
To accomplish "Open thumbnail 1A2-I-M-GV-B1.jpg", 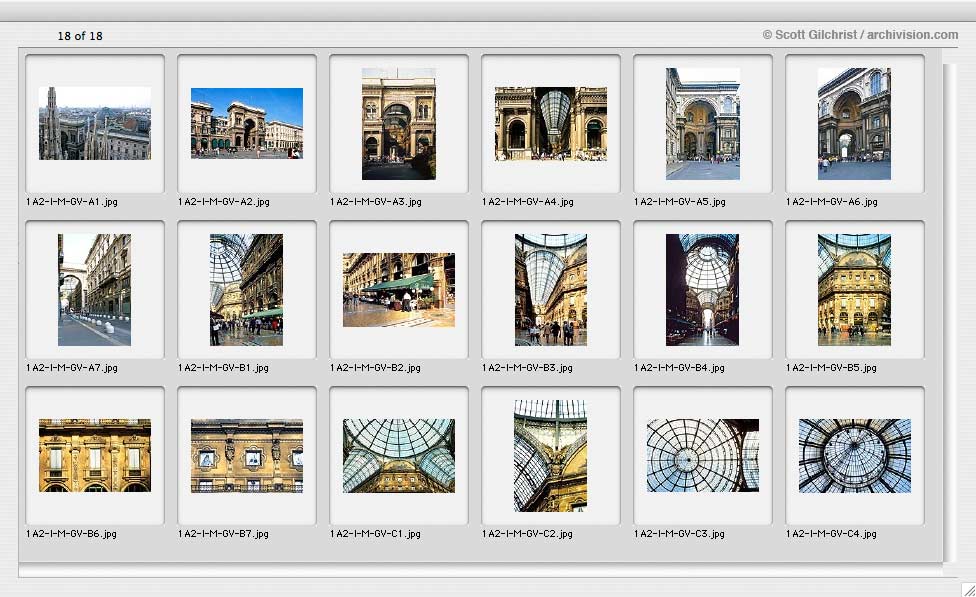I will 246,290.
